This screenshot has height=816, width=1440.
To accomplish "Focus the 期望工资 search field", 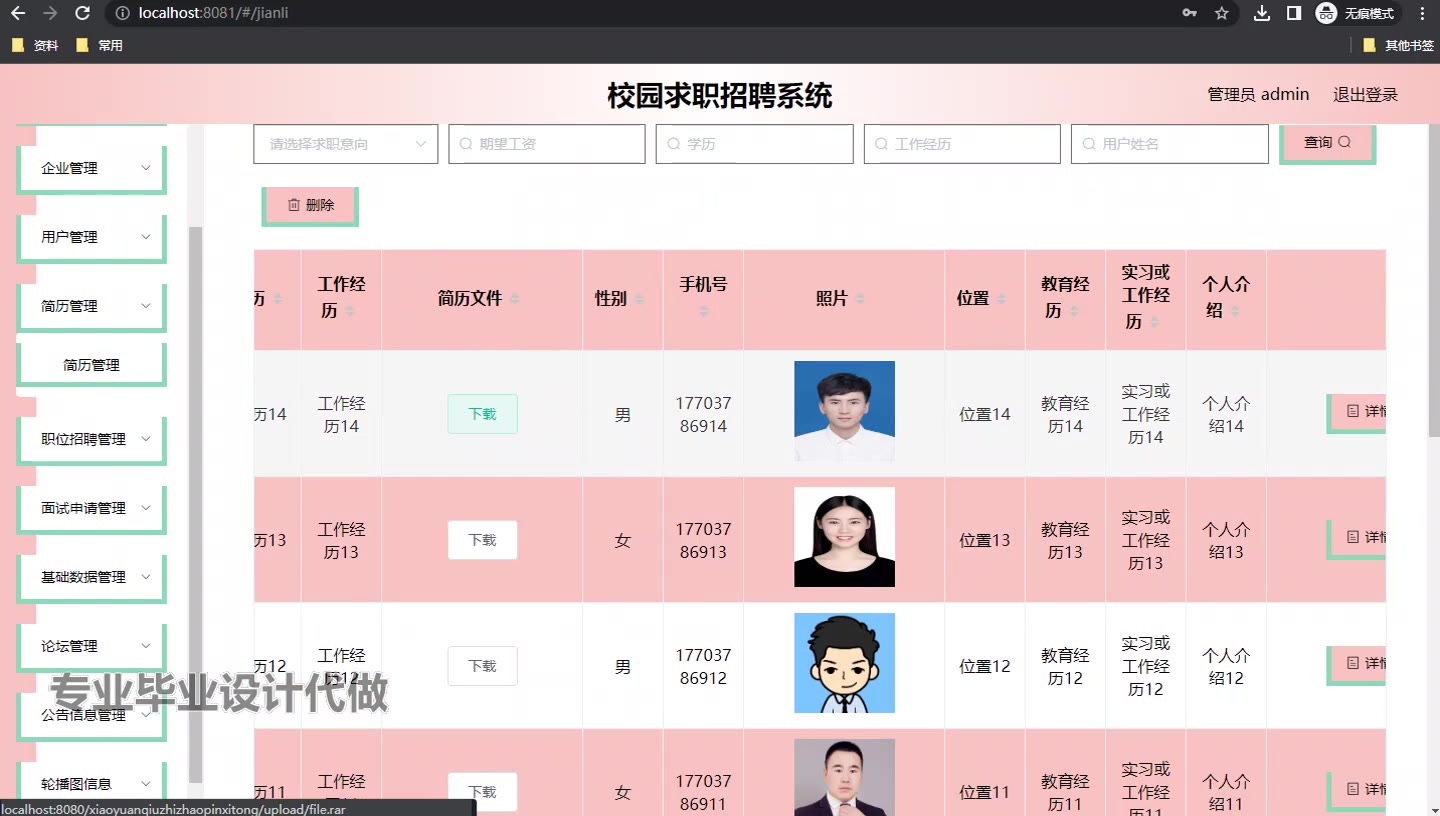I will pos(547,144).
